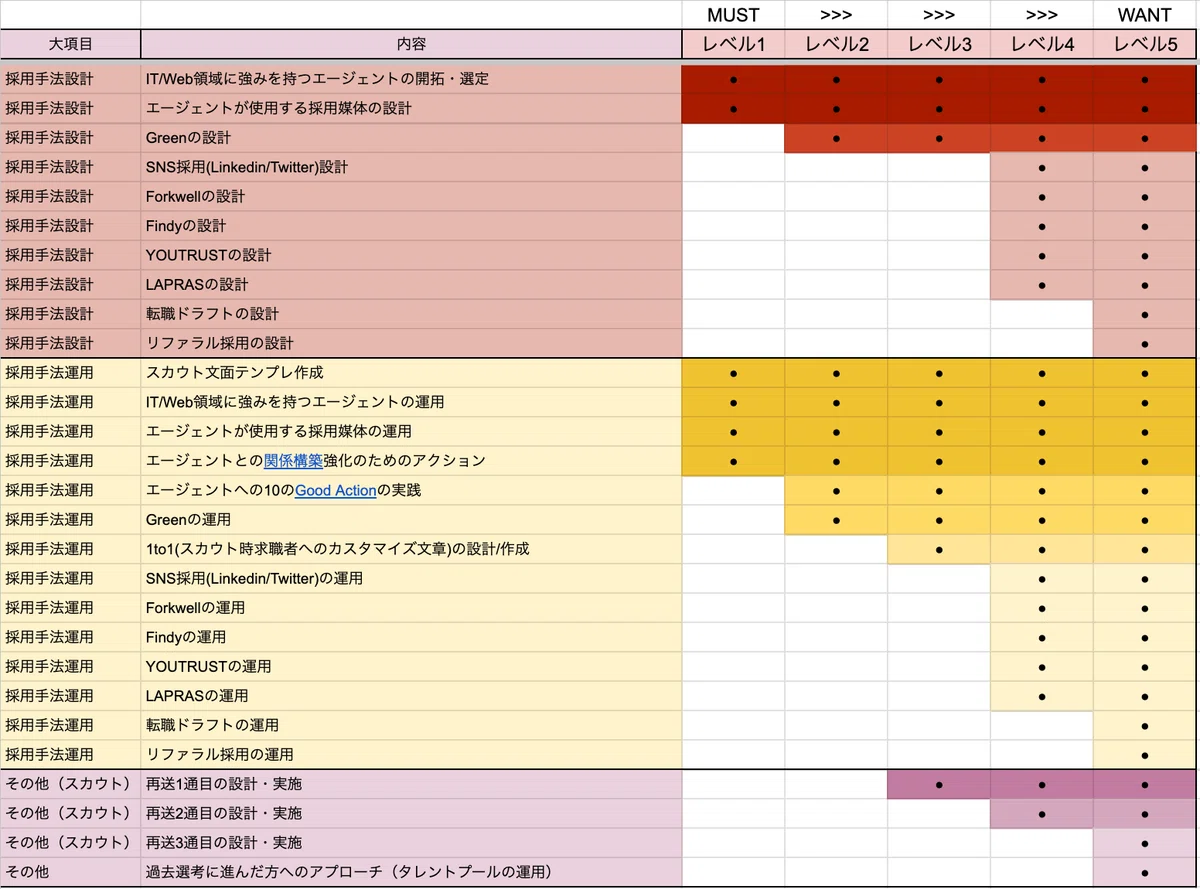Click その他（スカウト）in 再送2通目 row

71,814
